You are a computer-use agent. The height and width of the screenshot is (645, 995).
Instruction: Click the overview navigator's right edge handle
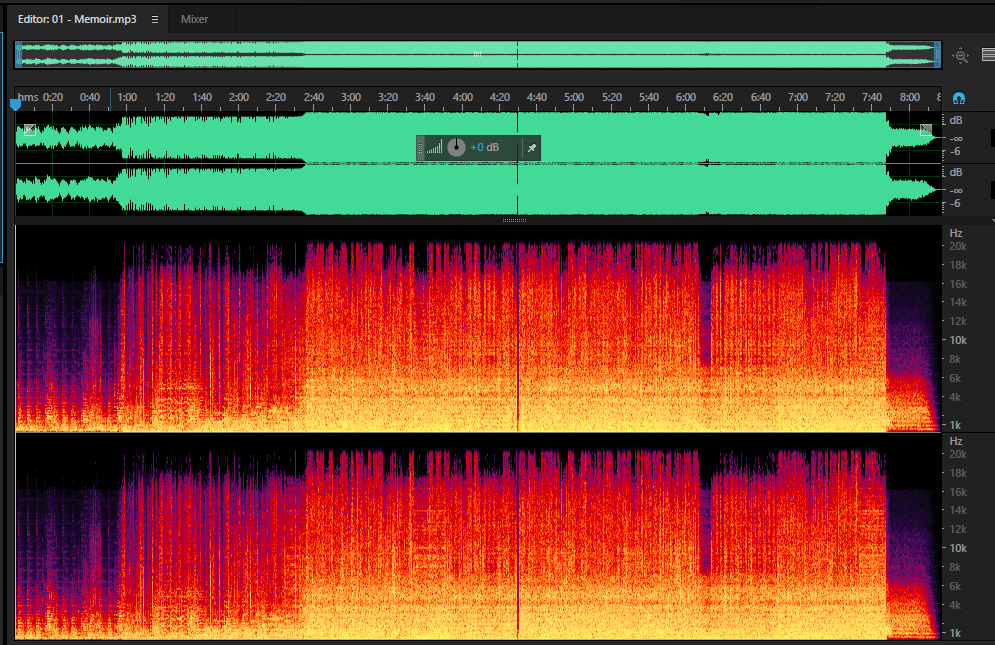pyautogui.click(x=937, y=55)
